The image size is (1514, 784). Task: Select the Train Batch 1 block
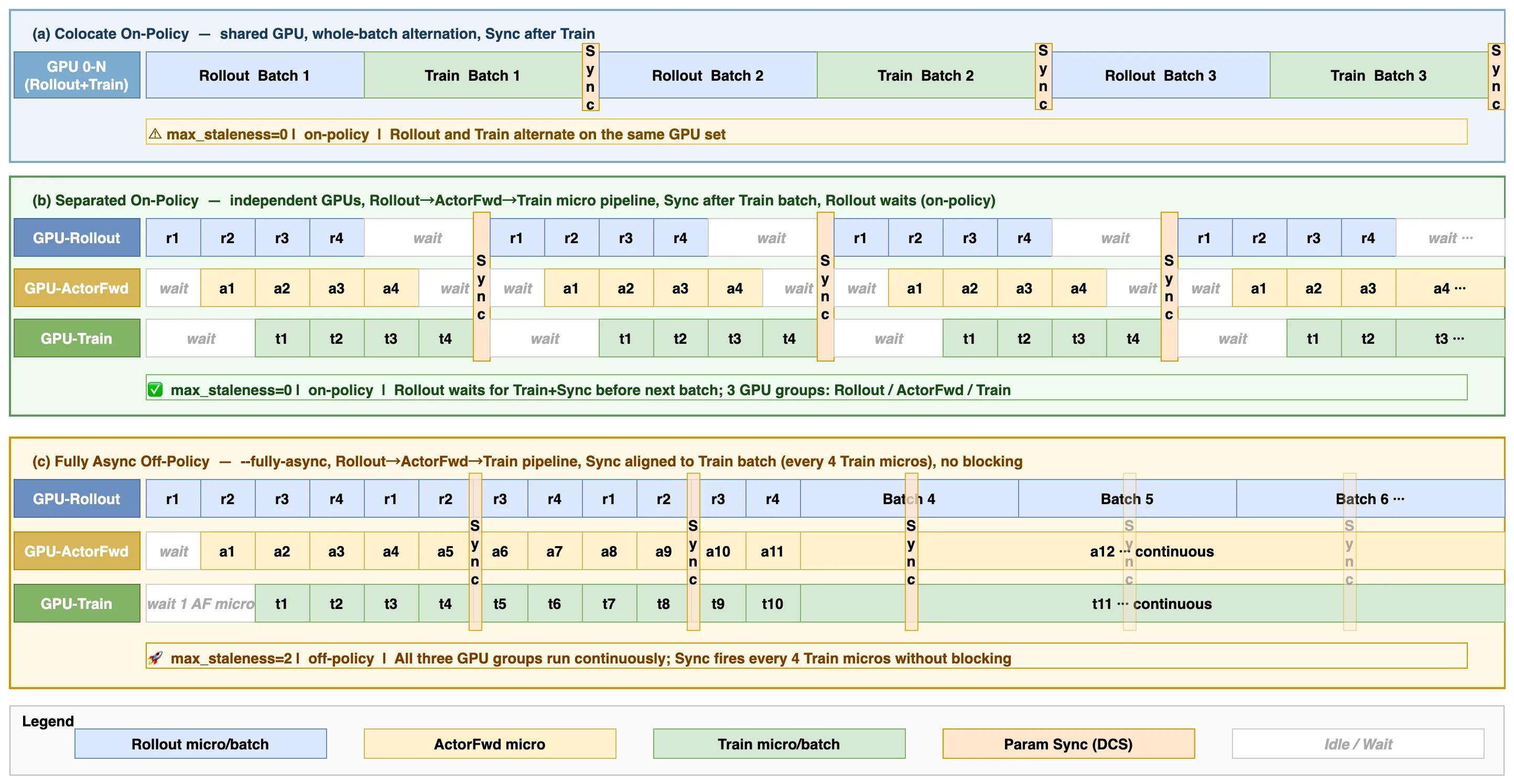coord(472,74)
